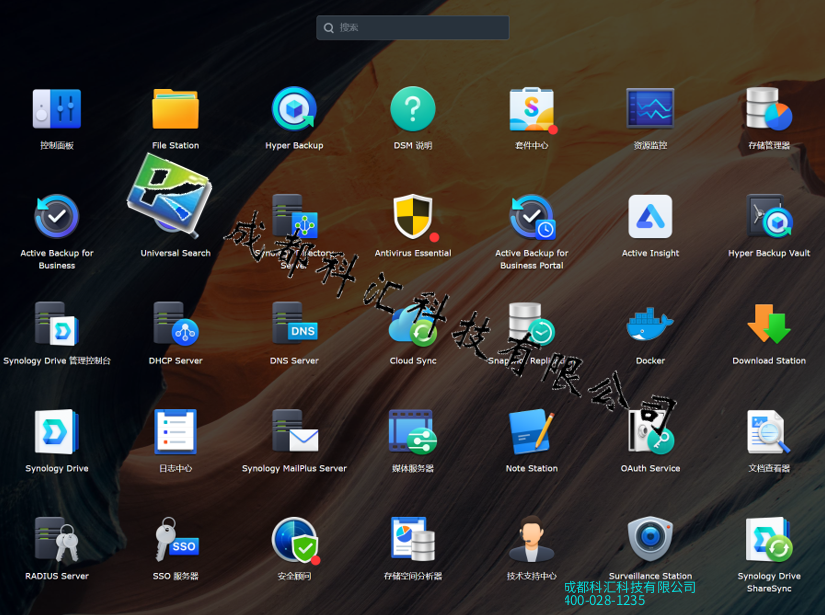This screenshot has width=825, height=615.
Task: Open Snapshot Replication
Action: click(532, 324)
